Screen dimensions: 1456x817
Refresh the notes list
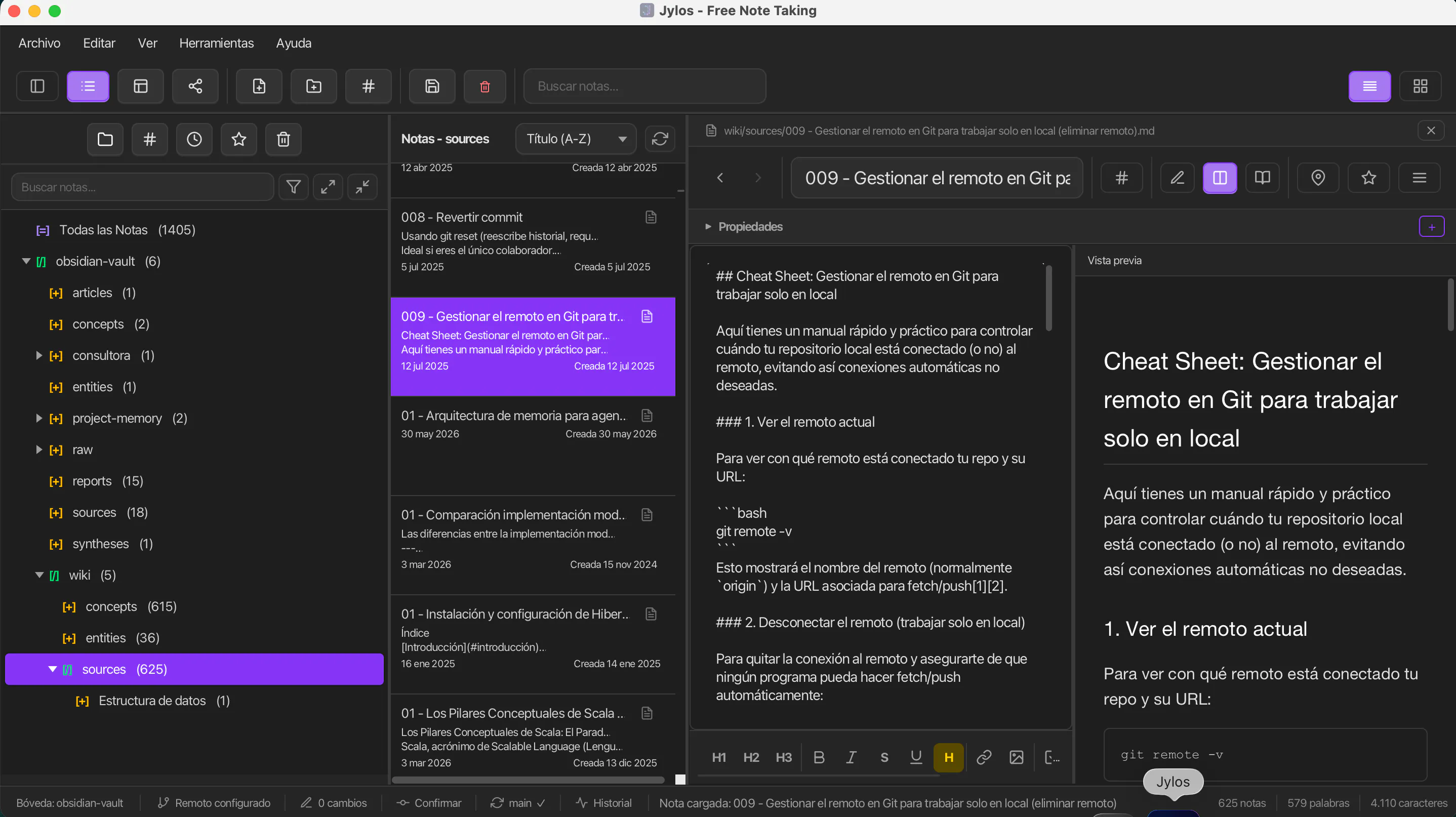[x=660, y=139]
